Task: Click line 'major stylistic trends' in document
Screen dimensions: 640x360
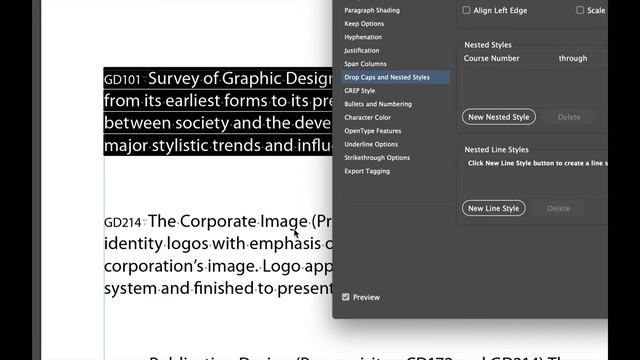Action: 218,145
